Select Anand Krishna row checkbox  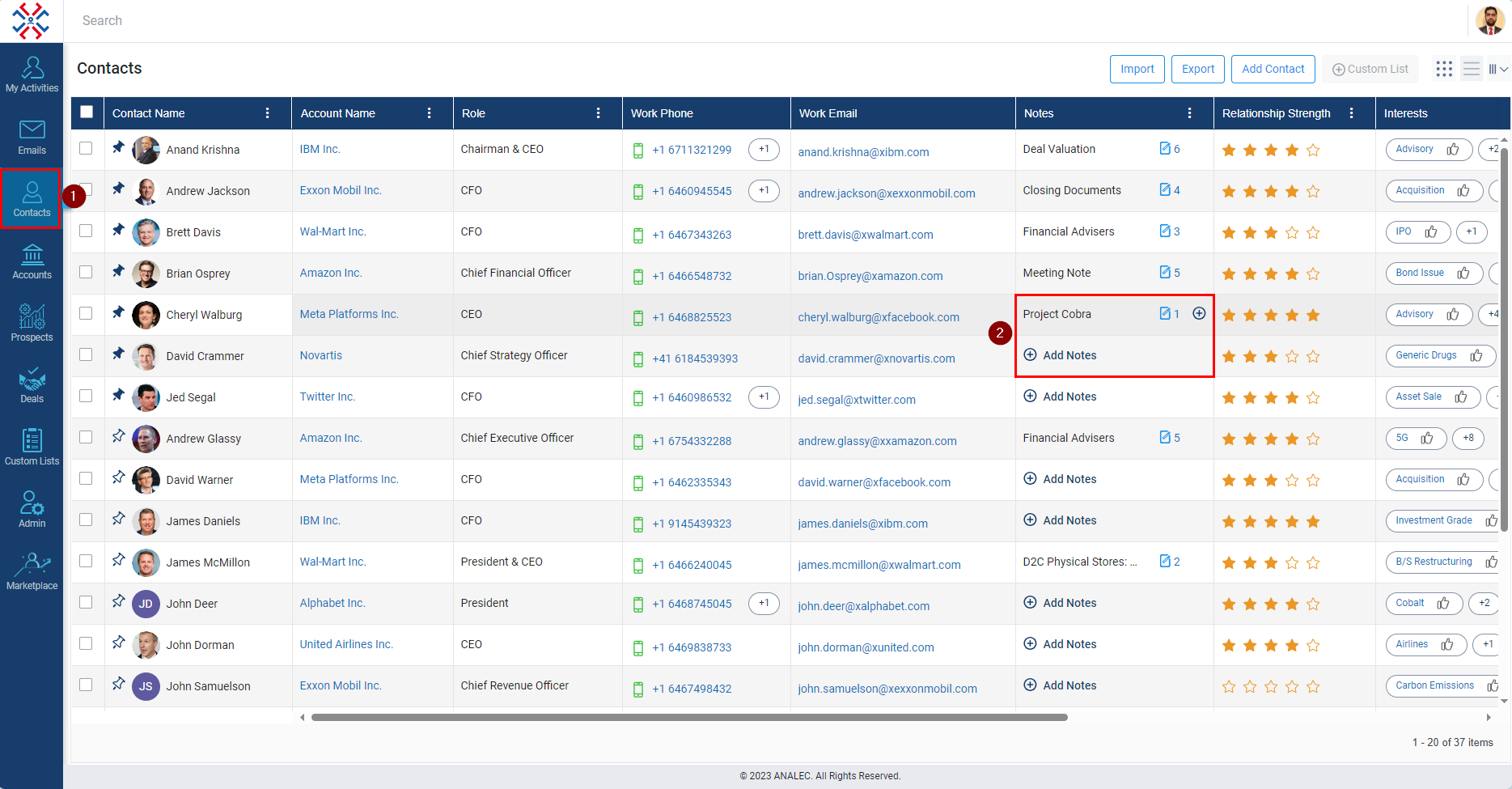point(86,148)
